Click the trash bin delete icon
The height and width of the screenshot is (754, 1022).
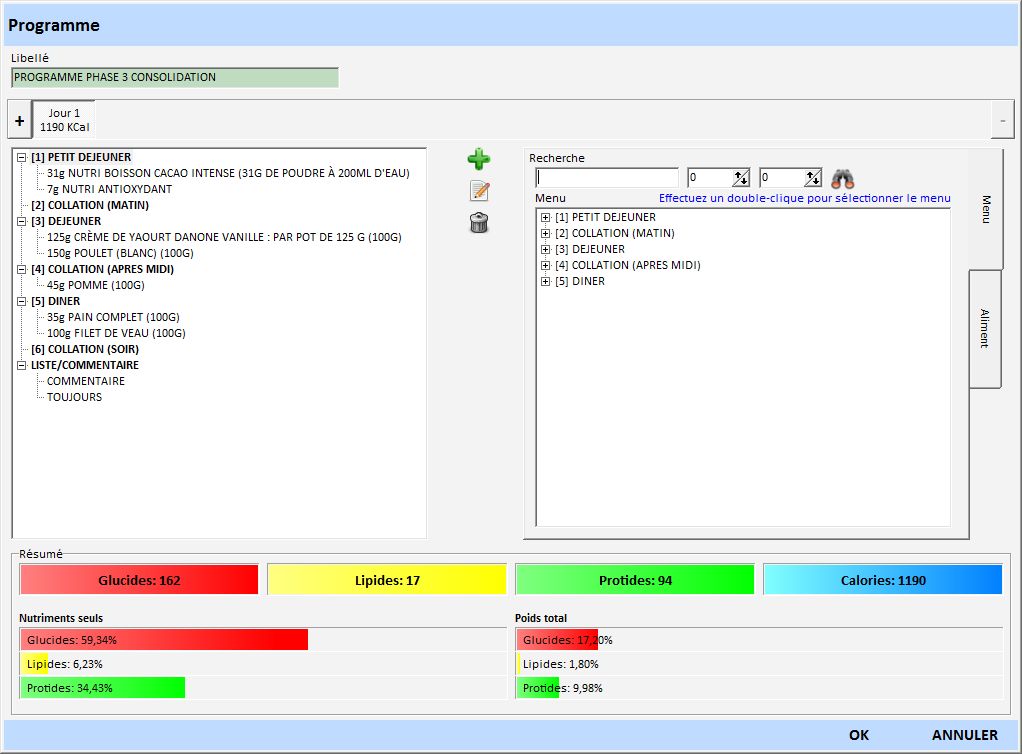(479, 223)
